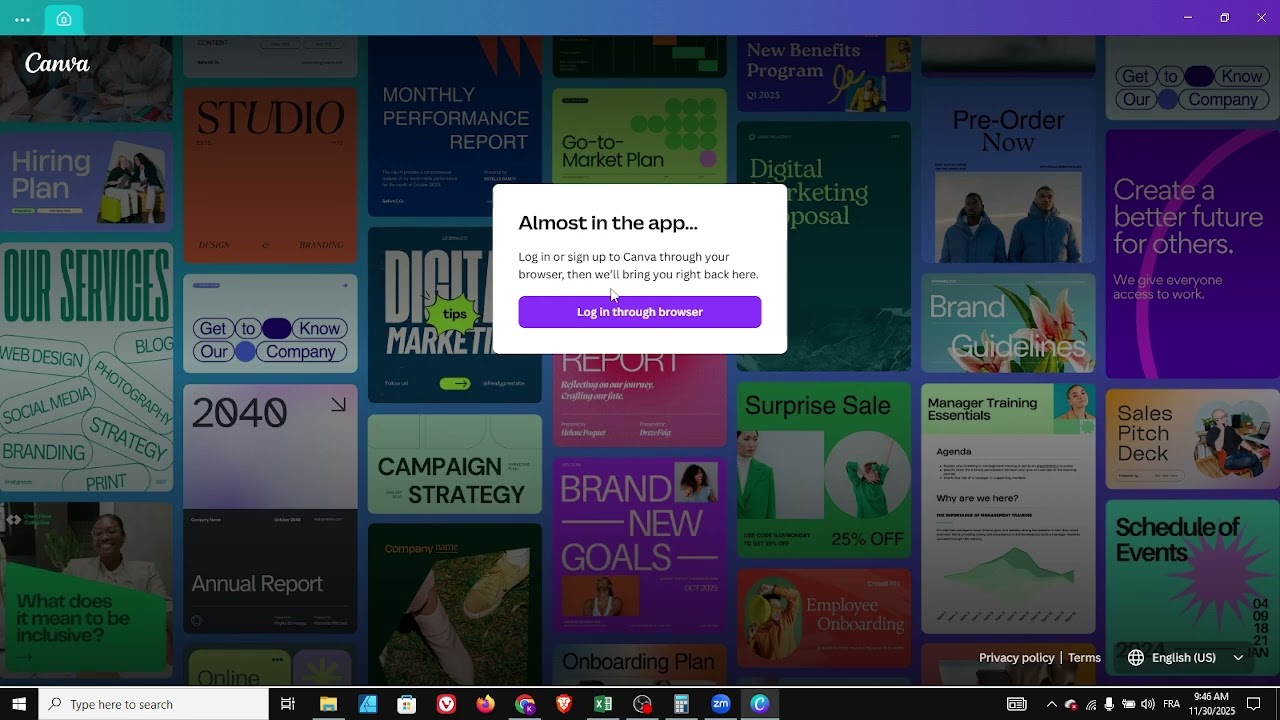Click 'What does it mean to be inclusive' thumbnail

click(x=86, y=588)
